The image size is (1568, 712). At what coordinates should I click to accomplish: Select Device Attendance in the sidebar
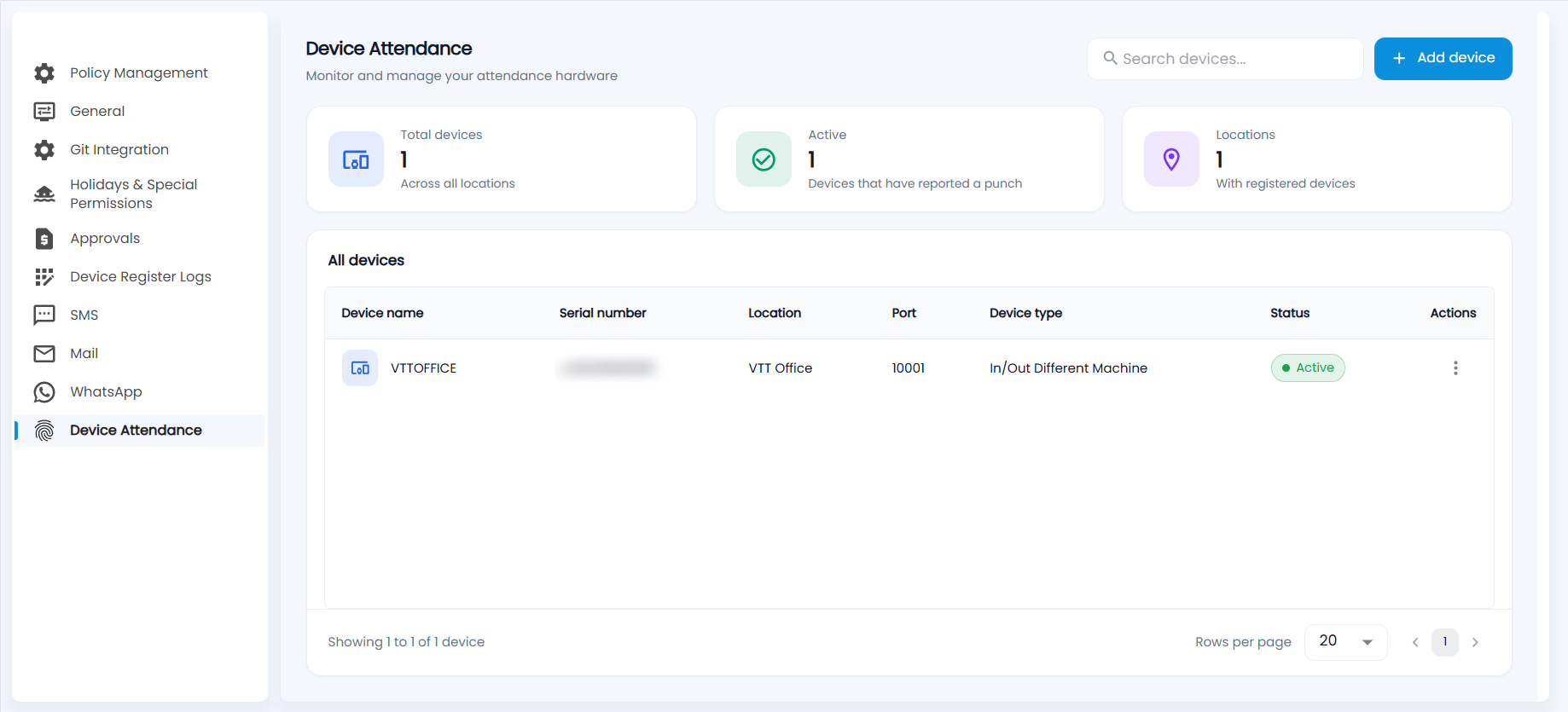[140, 431]
